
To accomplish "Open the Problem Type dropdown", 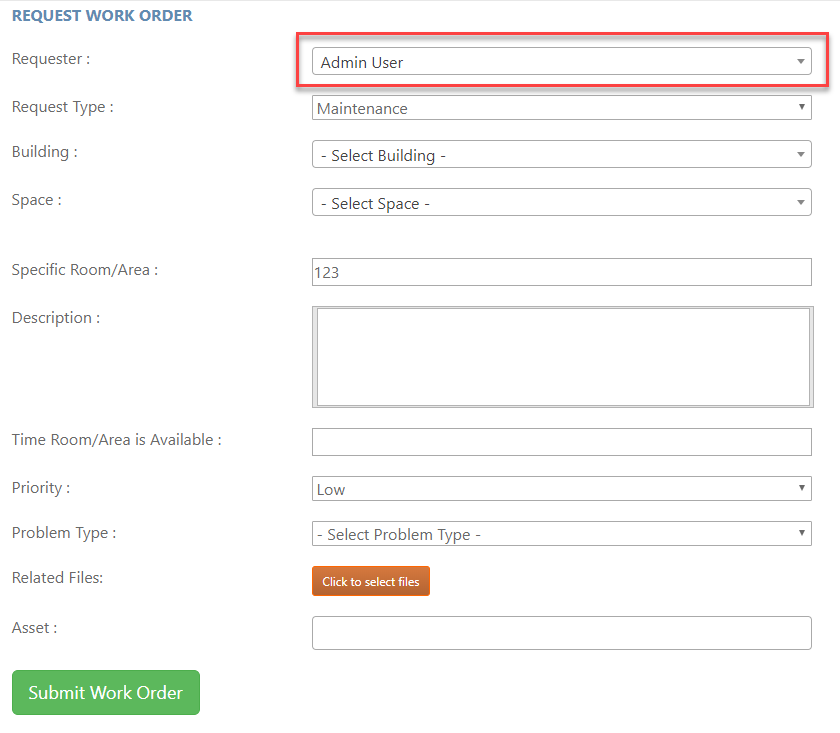I will tap(560, 534).
